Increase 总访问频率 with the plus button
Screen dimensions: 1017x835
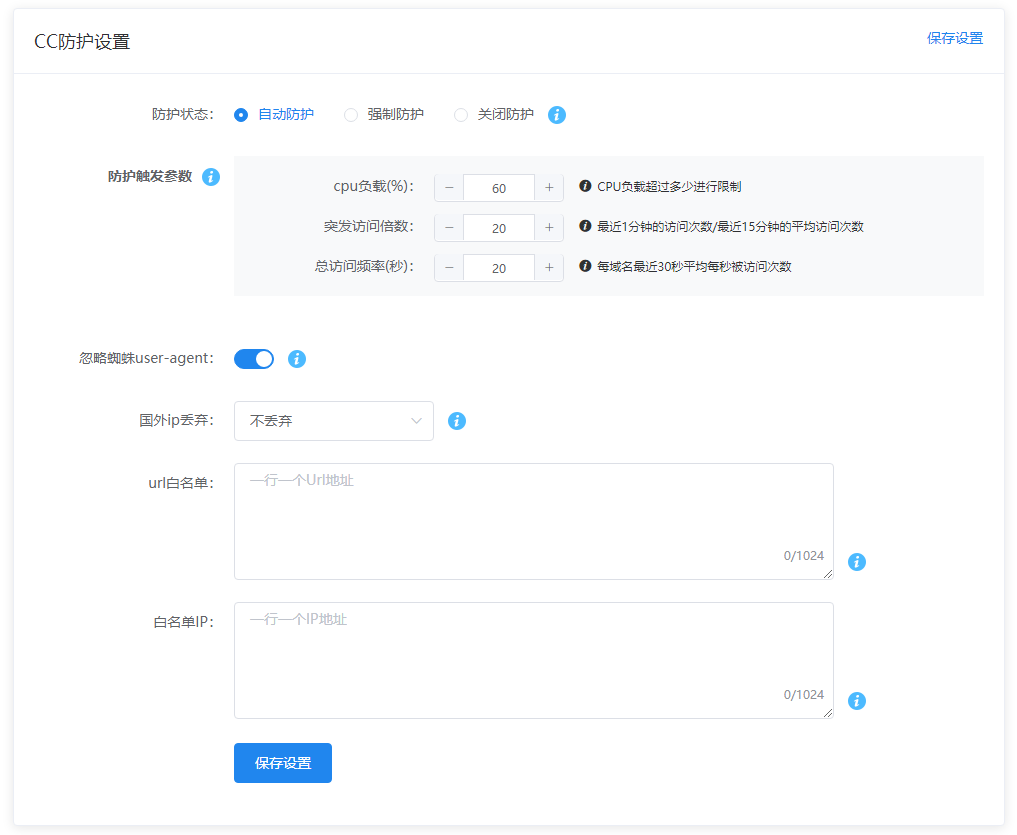[549, 267]
